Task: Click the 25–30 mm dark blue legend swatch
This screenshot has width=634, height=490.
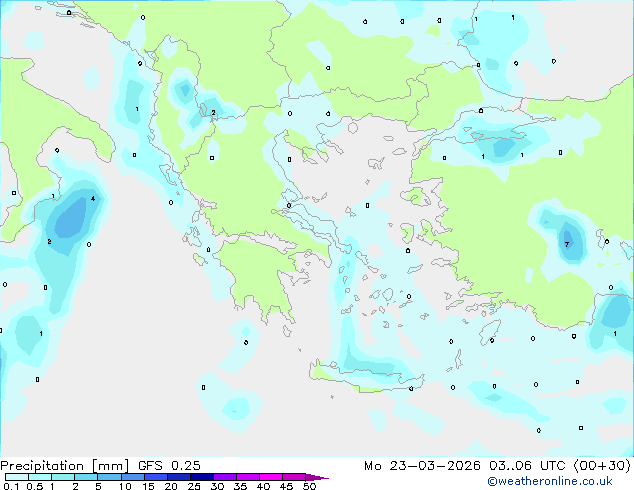Action: [x=201, y=477]
